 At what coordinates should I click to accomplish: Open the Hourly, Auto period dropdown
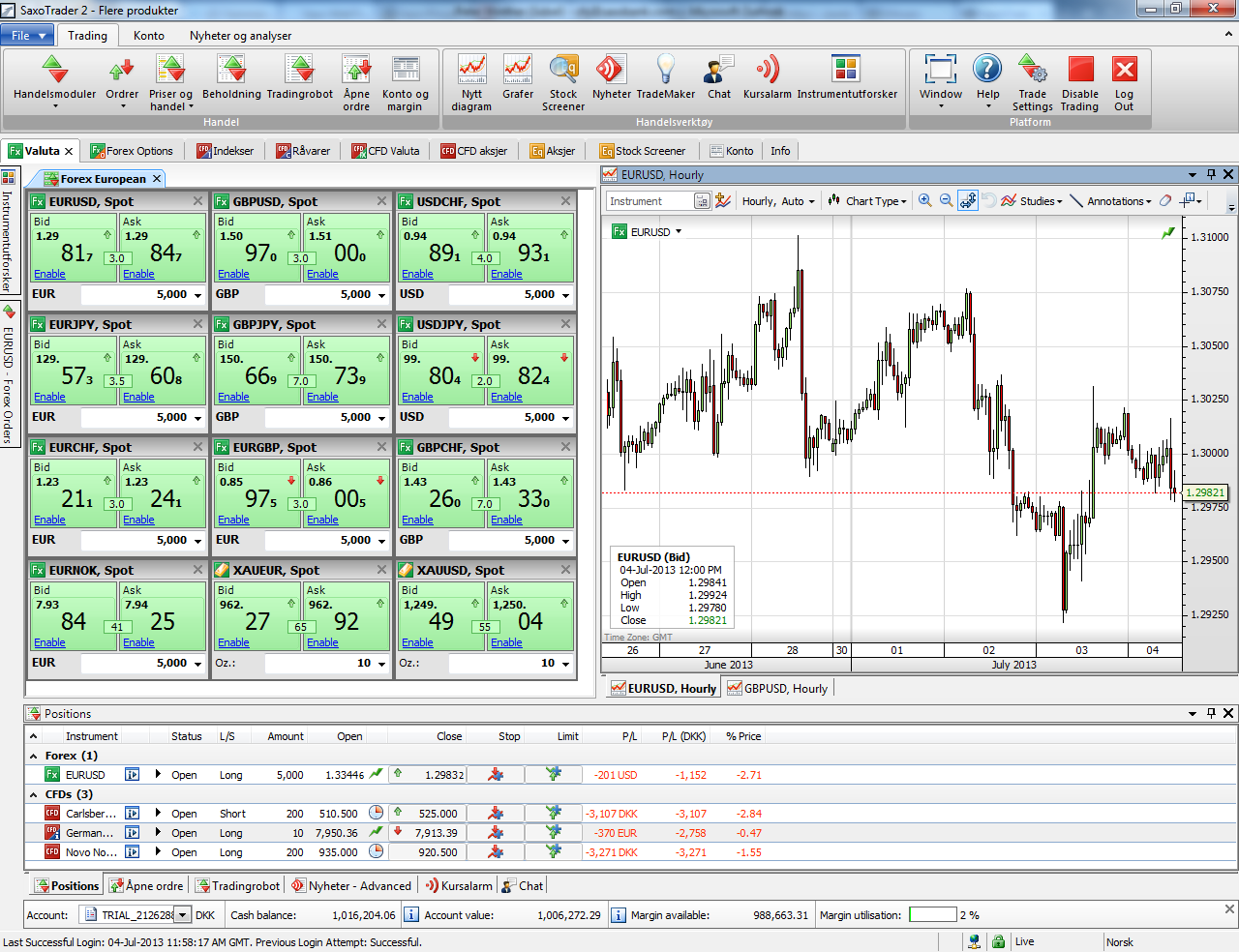[778, 201]
